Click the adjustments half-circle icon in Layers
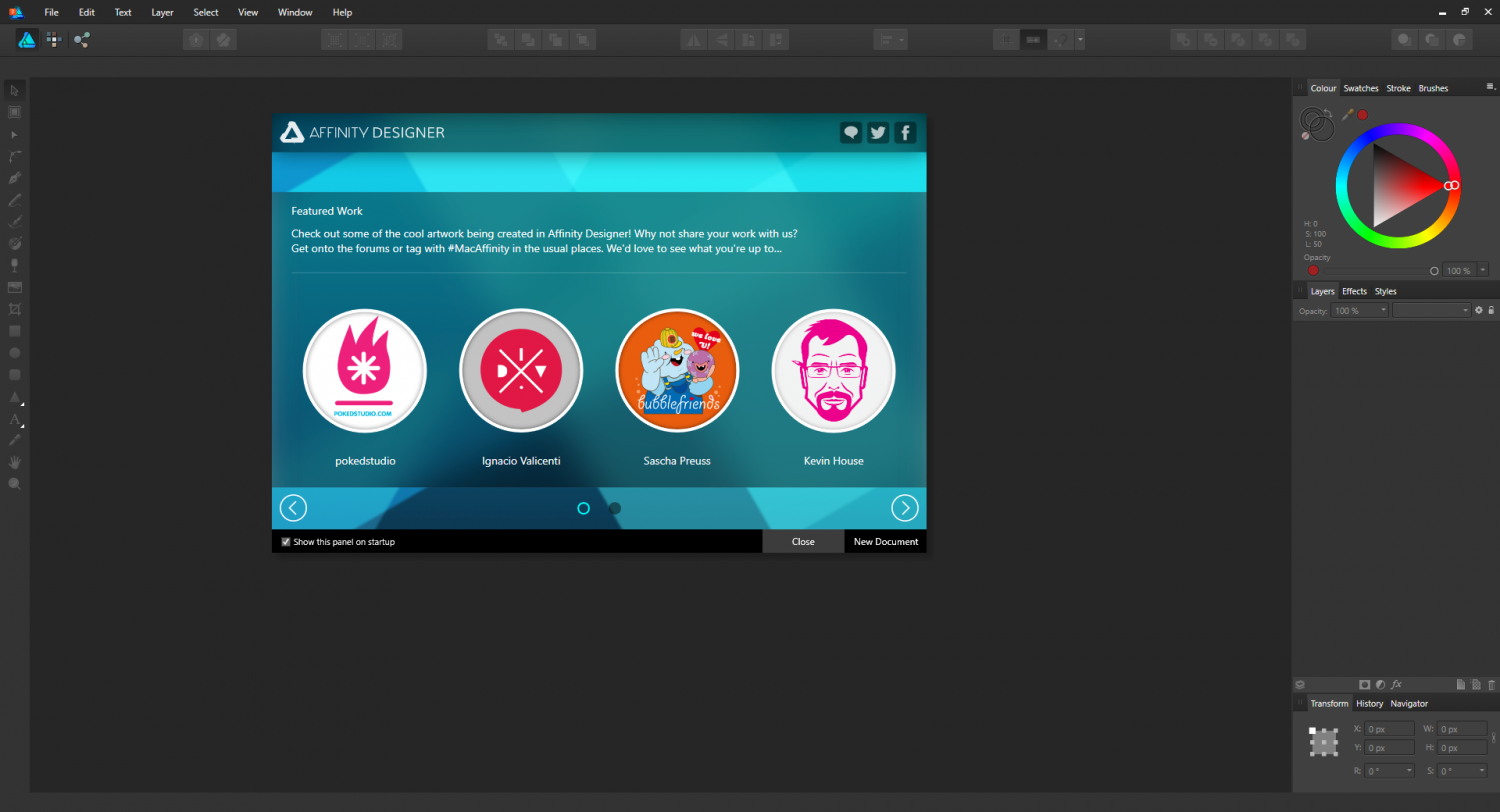This screenshot has width=1500, height=812. coord(1380,685)
